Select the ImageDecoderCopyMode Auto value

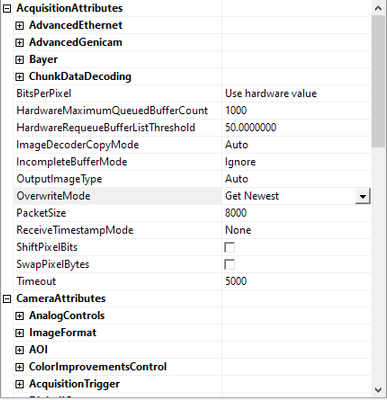click(237, 145)
